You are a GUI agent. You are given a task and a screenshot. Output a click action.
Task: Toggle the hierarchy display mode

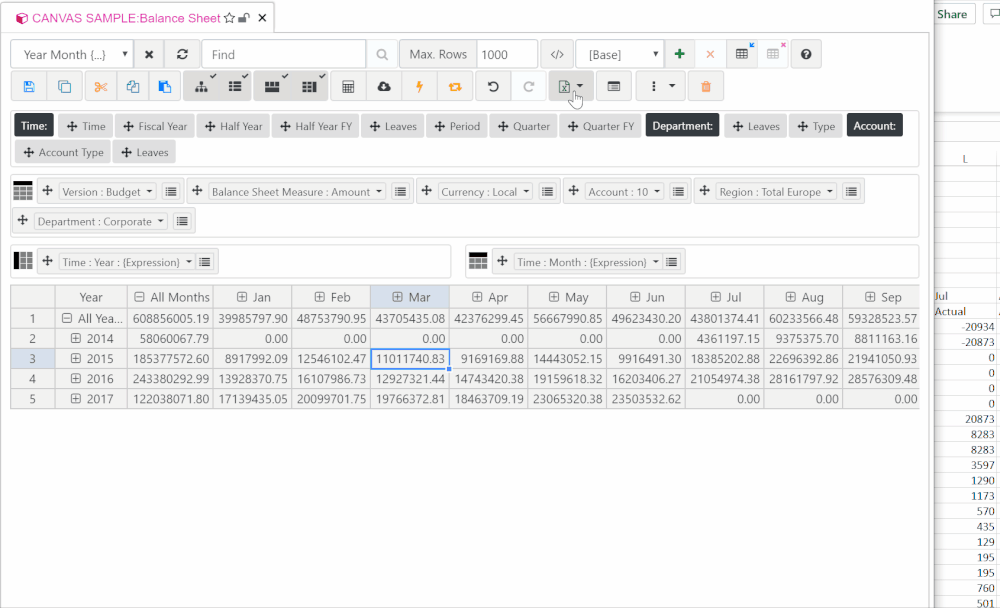coord(201,86)
